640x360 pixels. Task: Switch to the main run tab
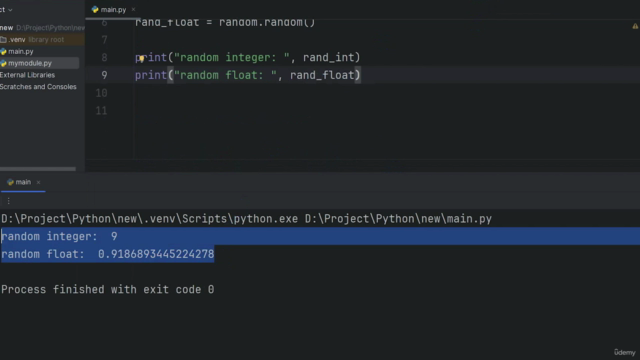pyautogui.click(x=23, y=182)
